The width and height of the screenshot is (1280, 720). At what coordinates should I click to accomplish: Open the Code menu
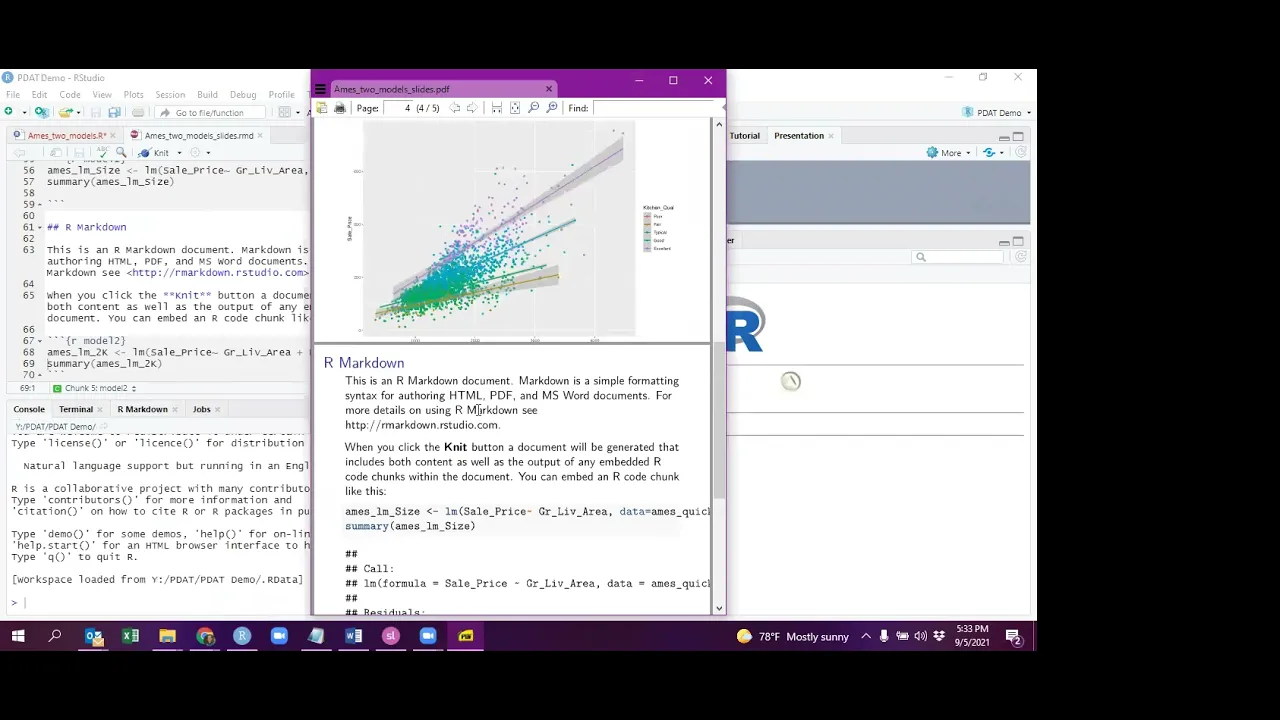point(70,95)
